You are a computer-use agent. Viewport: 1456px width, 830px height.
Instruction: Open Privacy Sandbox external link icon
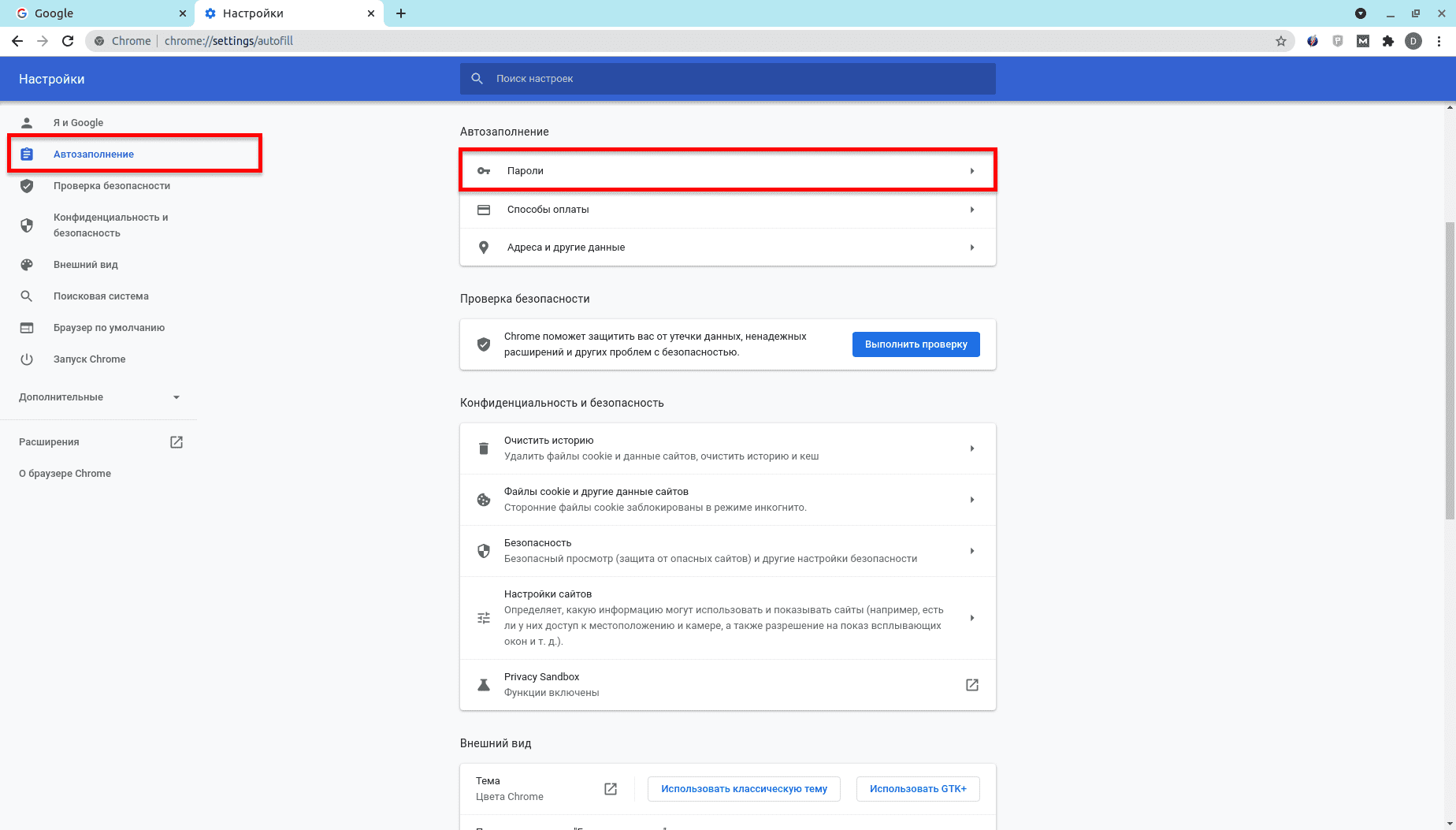(x=971, y=685)
